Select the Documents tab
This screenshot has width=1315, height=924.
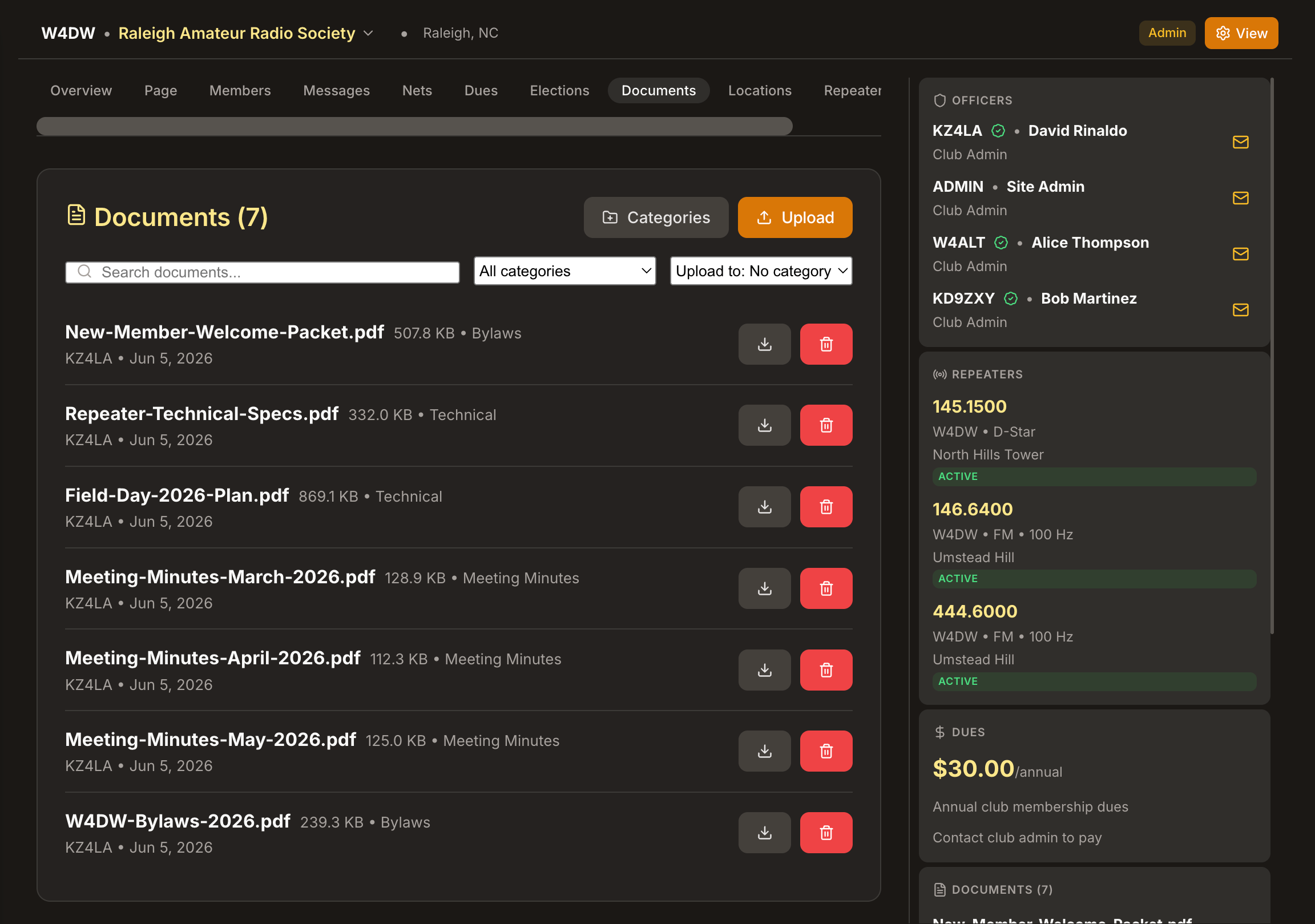tap(659, 91)
